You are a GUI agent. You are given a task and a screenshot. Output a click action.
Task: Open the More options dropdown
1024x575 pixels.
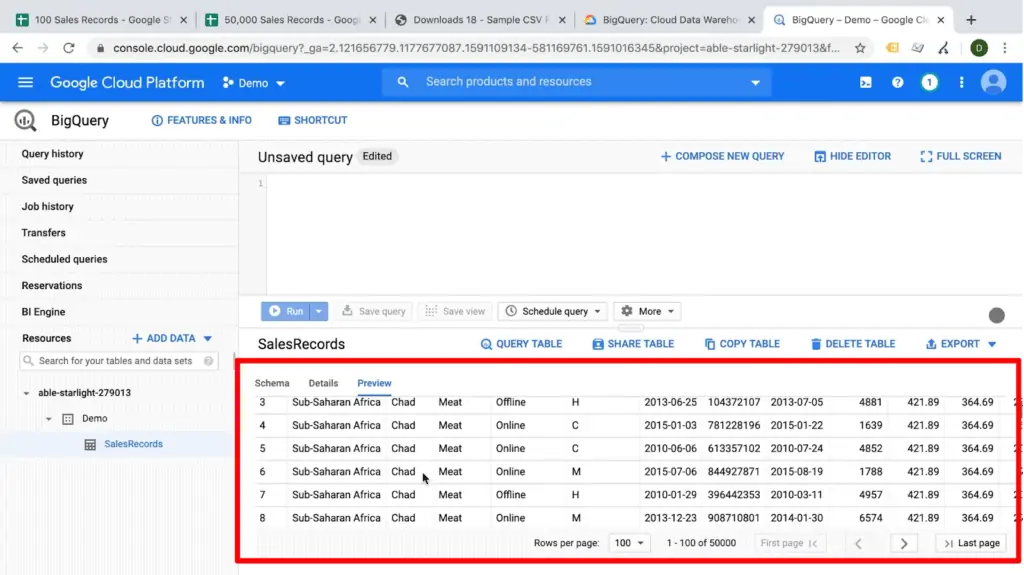[647, 312]
